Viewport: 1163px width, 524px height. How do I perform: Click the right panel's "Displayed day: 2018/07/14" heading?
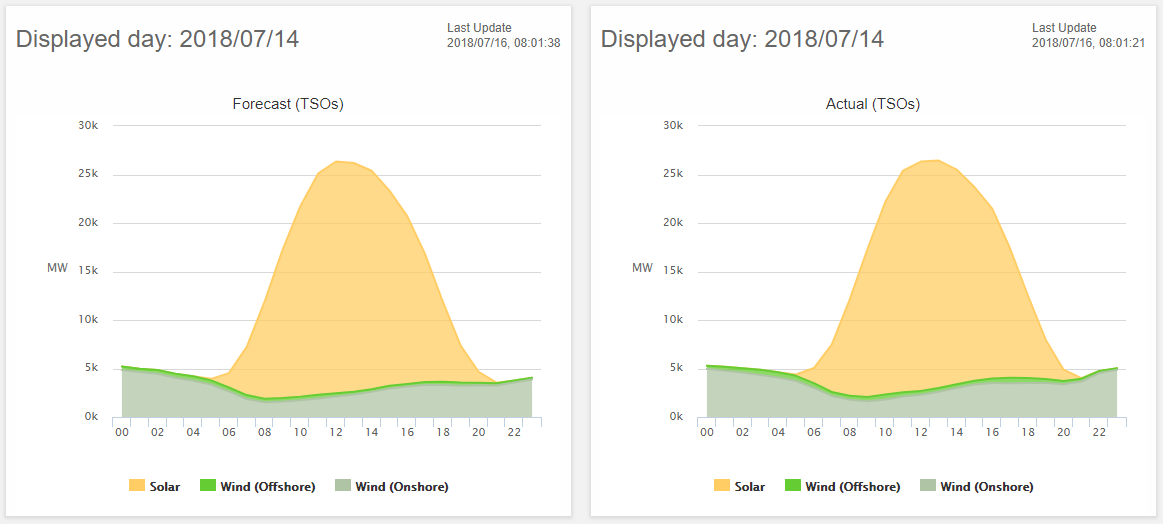742,39
